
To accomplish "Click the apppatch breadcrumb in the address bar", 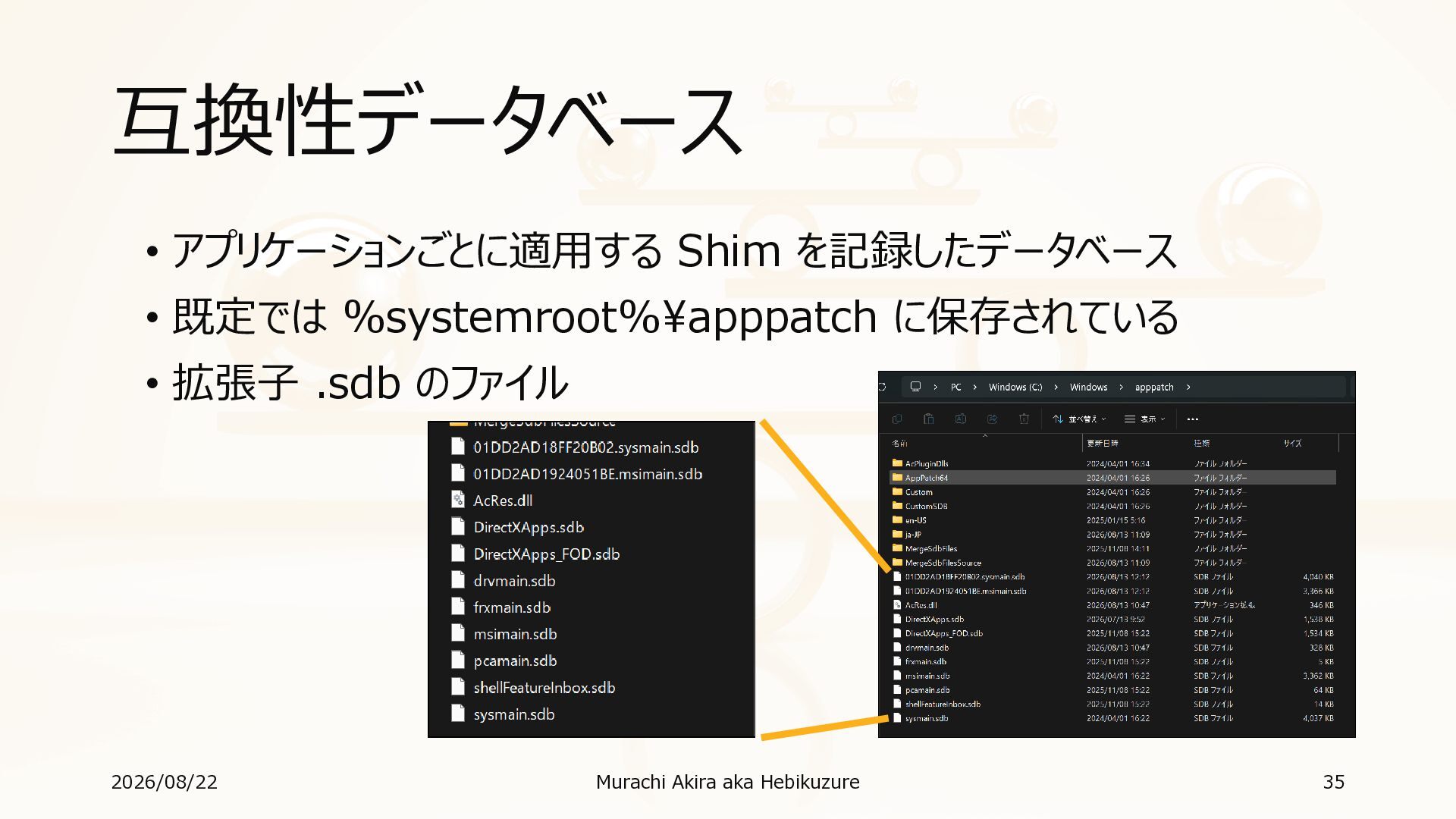I will click(1154, 388).
